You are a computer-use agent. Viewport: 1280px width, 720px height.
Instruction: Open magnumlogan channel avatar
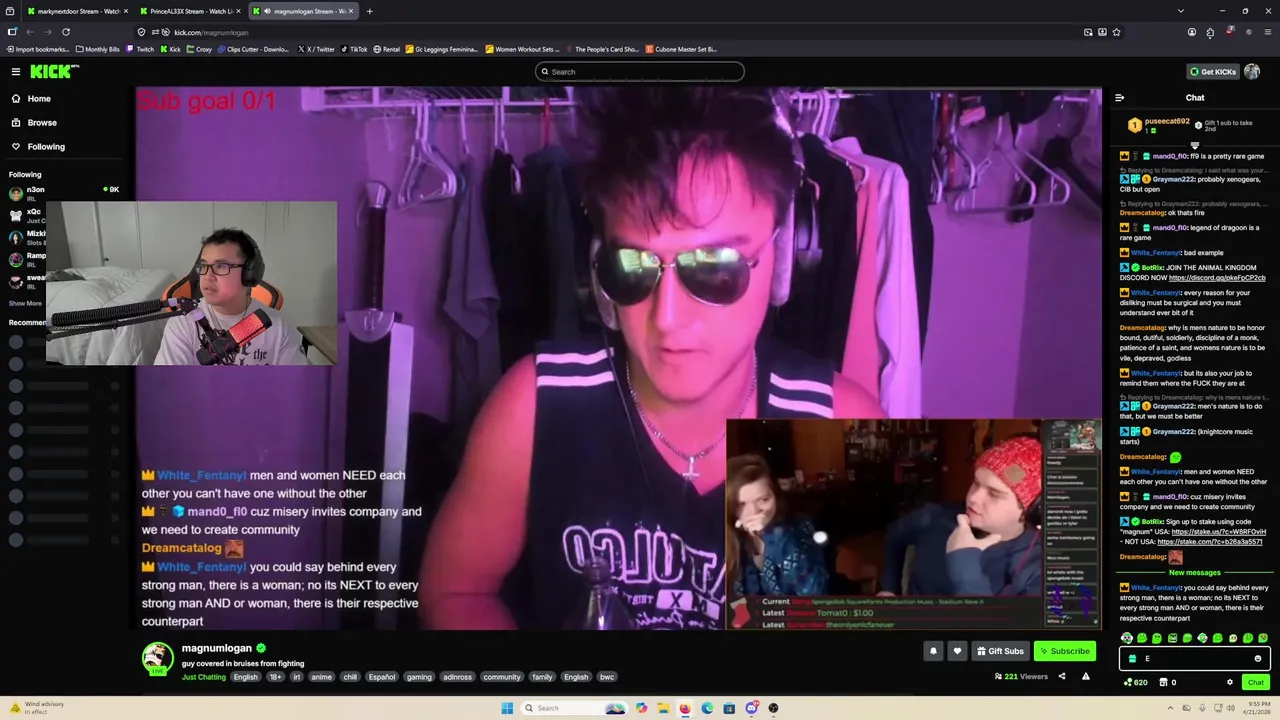pyautogui.click(x=157, y=657)
